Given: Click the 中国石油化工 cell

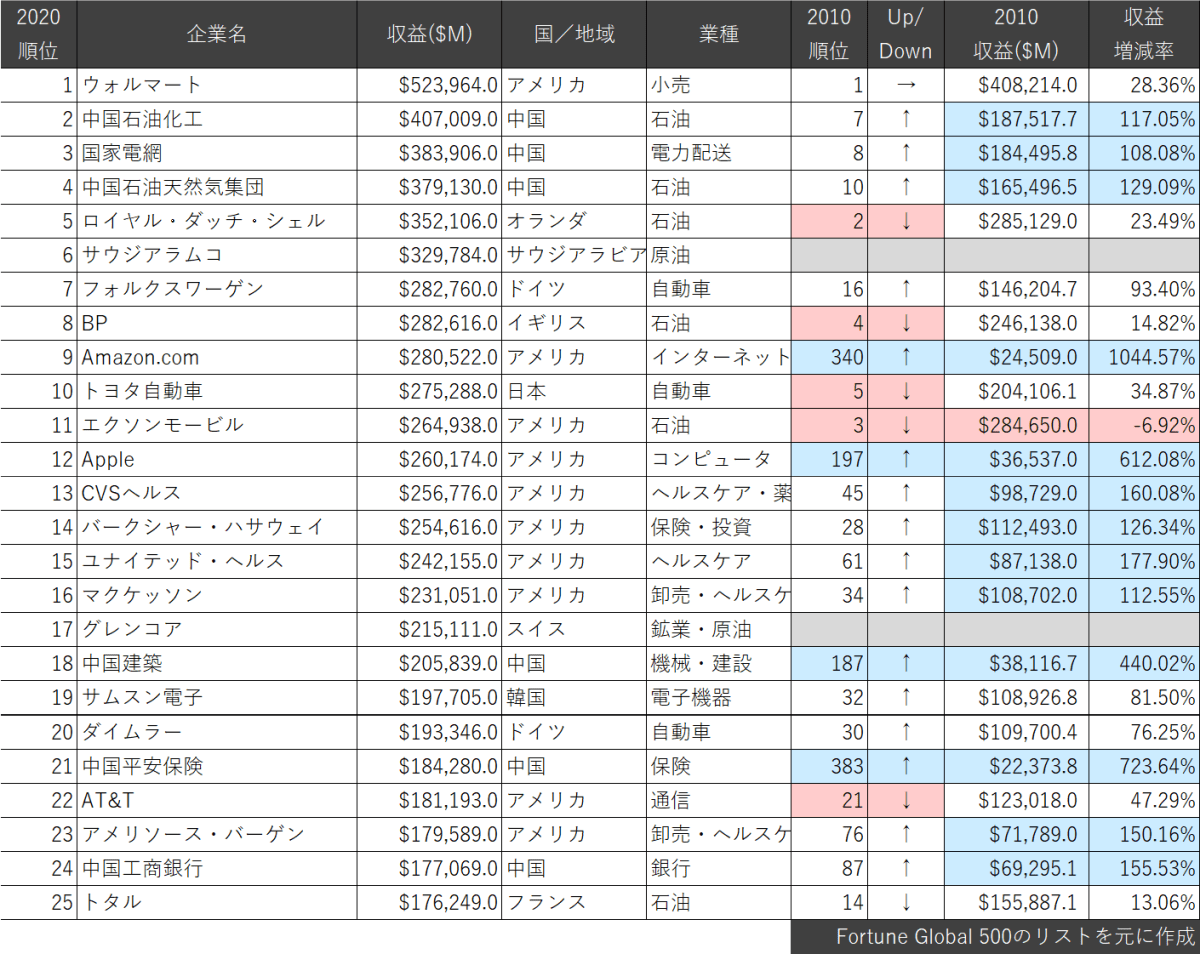Looking at the screenshot, I should point(216,119).
